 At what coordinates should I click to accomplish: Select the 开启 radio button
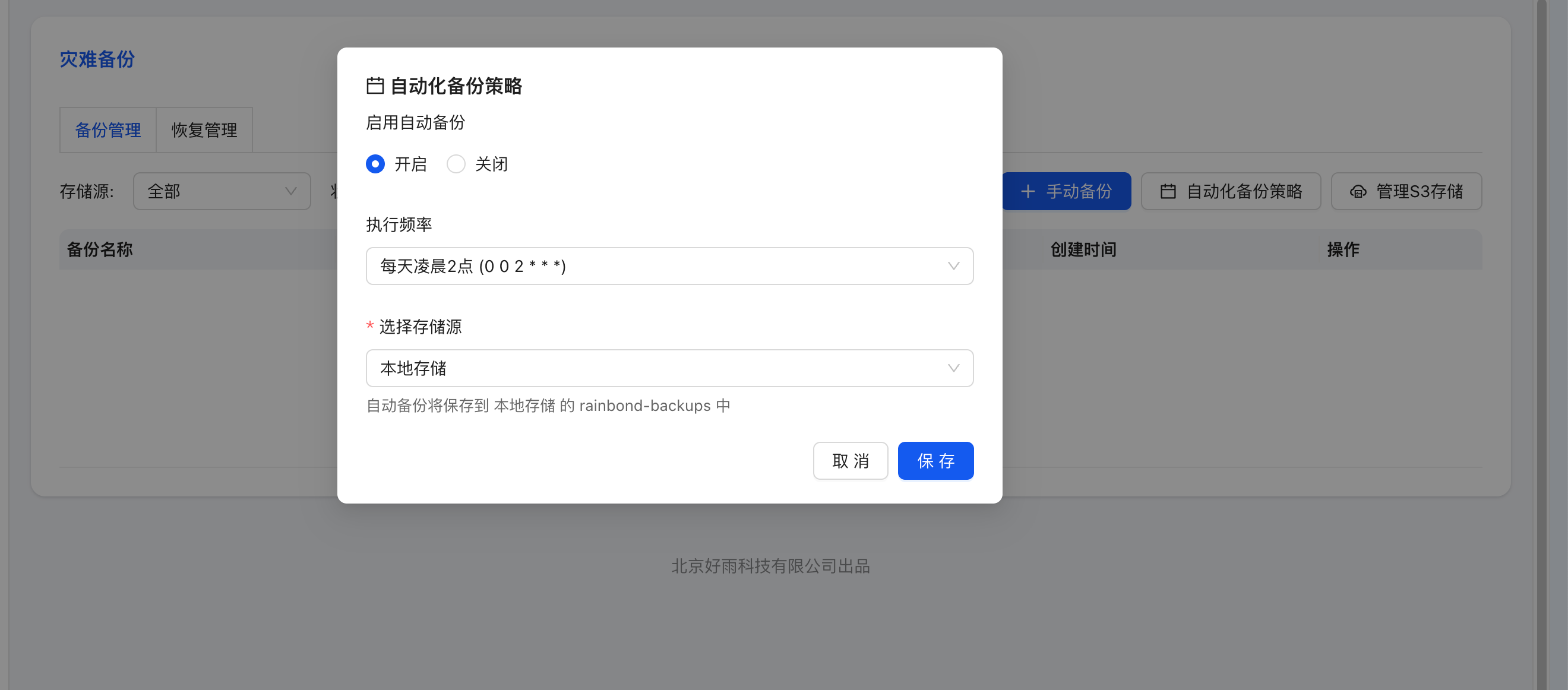[x=375, y=164]
